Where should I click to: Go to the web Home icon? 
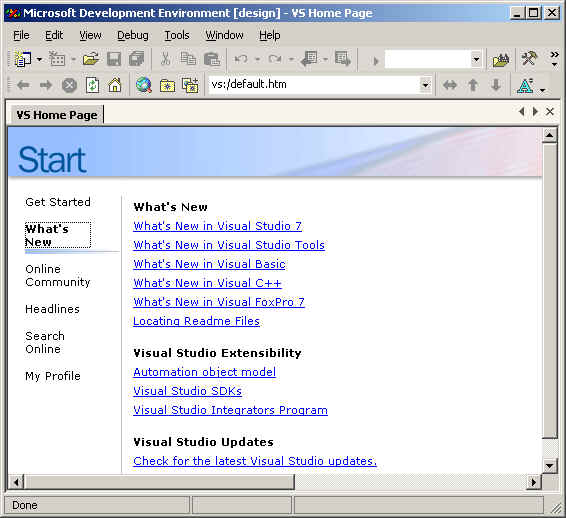click(x=115, y=85)
